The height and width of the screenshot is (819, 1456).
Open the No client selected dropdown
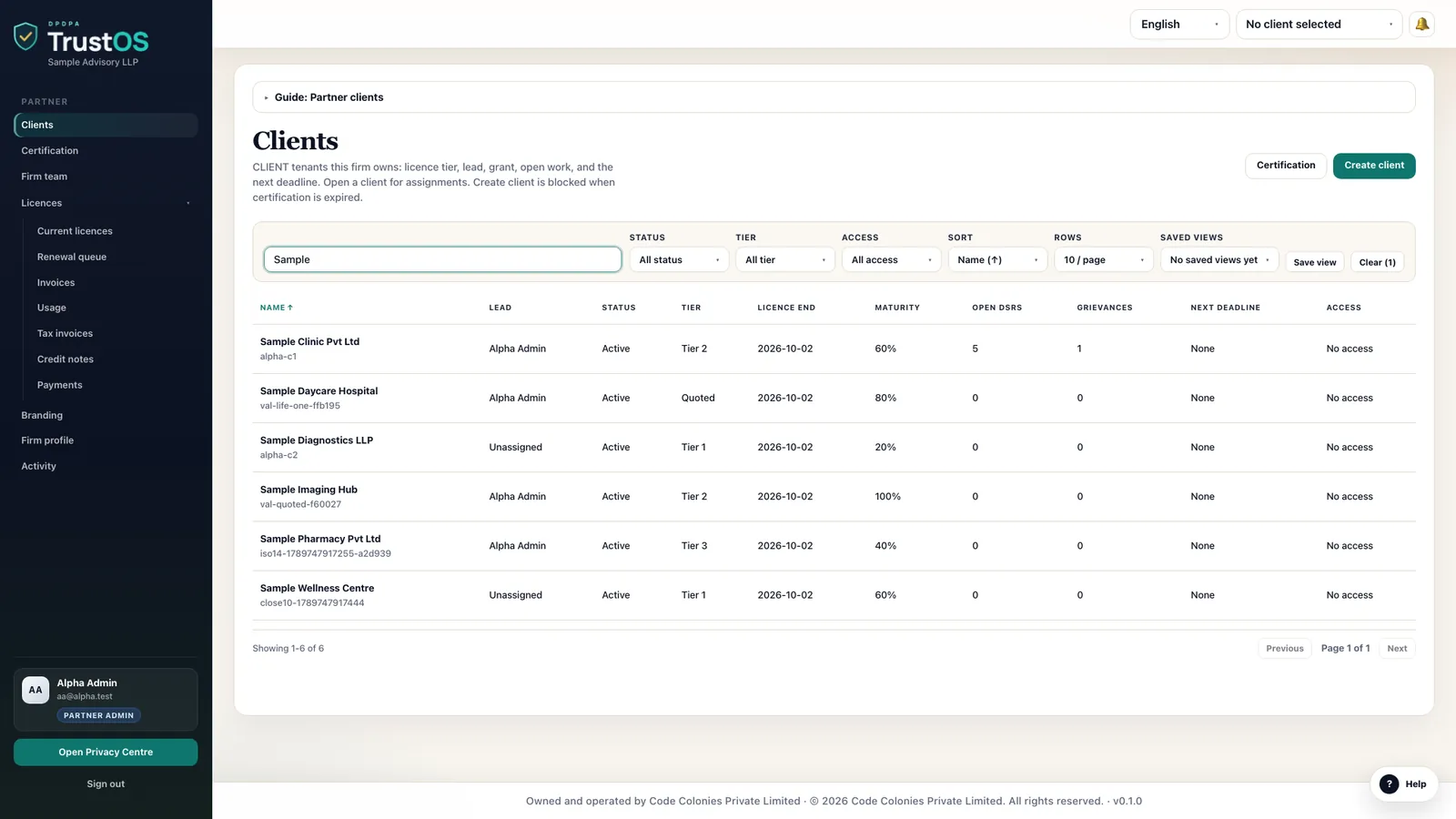click(1319, 25)
